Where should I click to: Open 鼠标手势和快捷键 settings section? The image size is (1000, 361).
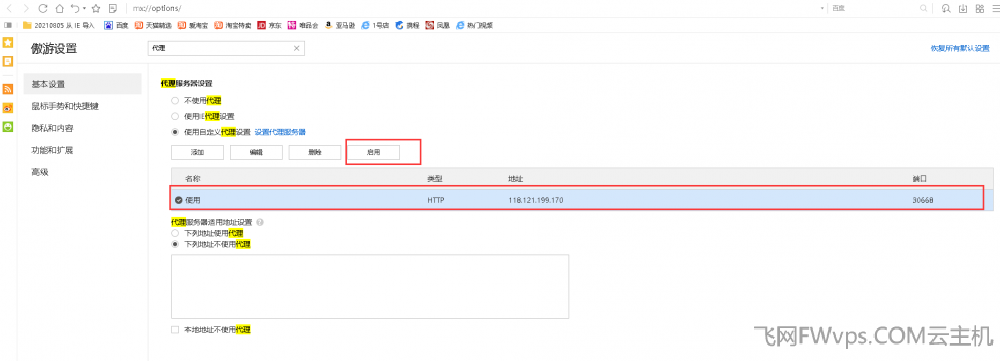coord(65,107)
